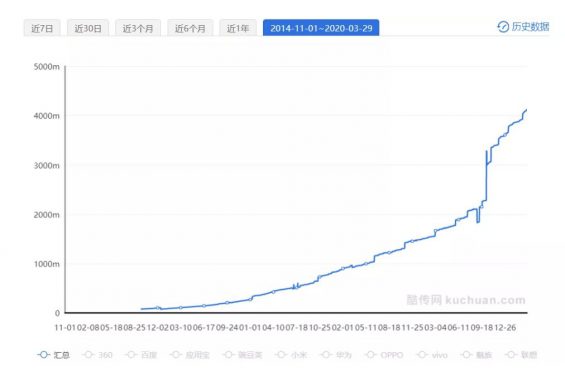565x381 pixels.
Task: Show the 华为 legend series
Action: tap(336, 355)
